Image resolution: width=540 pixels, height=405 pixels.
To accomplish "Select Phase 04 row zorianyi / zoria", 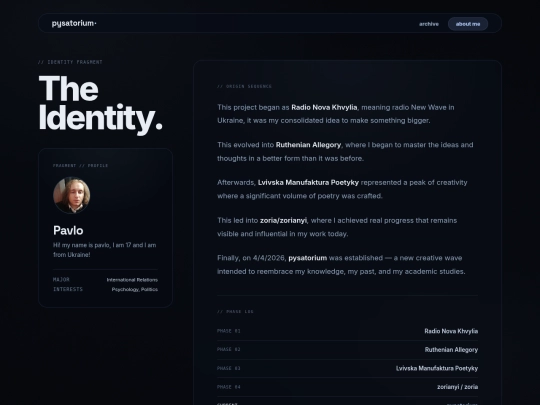I will click(347, 387).
